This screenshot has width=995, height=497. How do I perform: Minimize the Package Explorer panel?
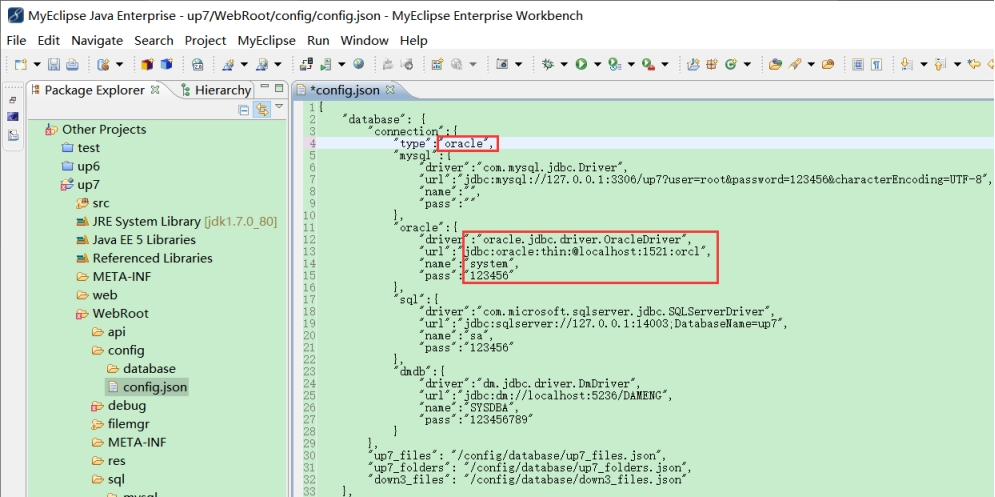[x=265, y=88]
